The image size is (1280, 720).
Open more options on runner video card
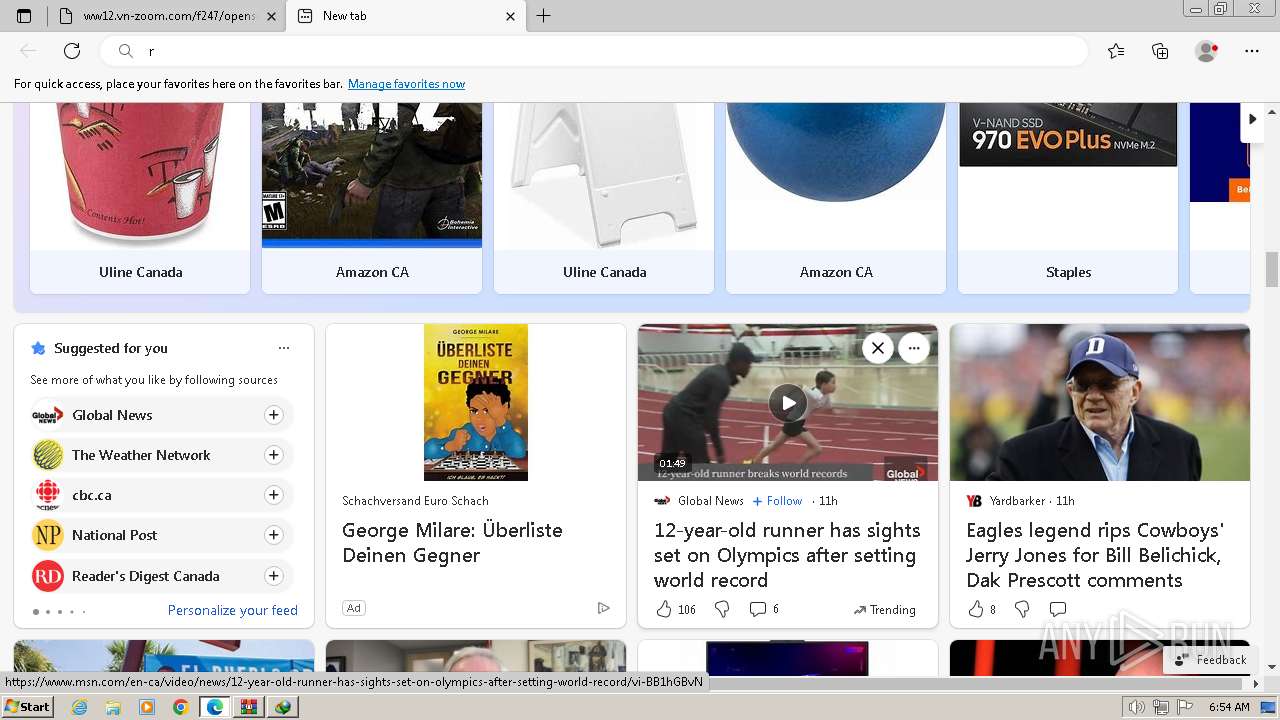click(914, 348)
